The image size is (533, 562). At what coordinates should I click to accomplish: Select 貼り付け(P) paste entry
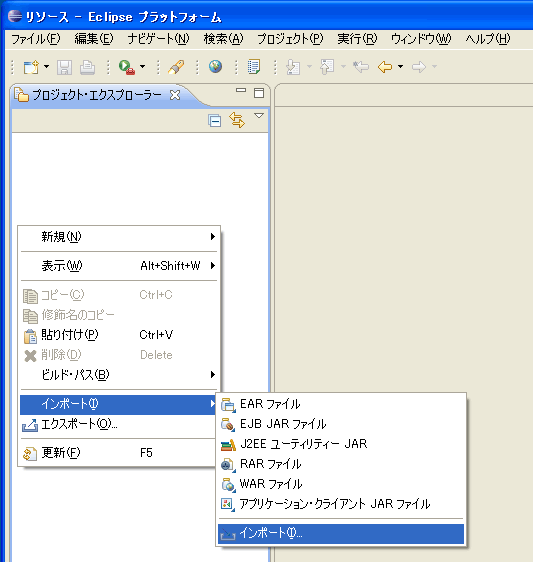(119, 335)
